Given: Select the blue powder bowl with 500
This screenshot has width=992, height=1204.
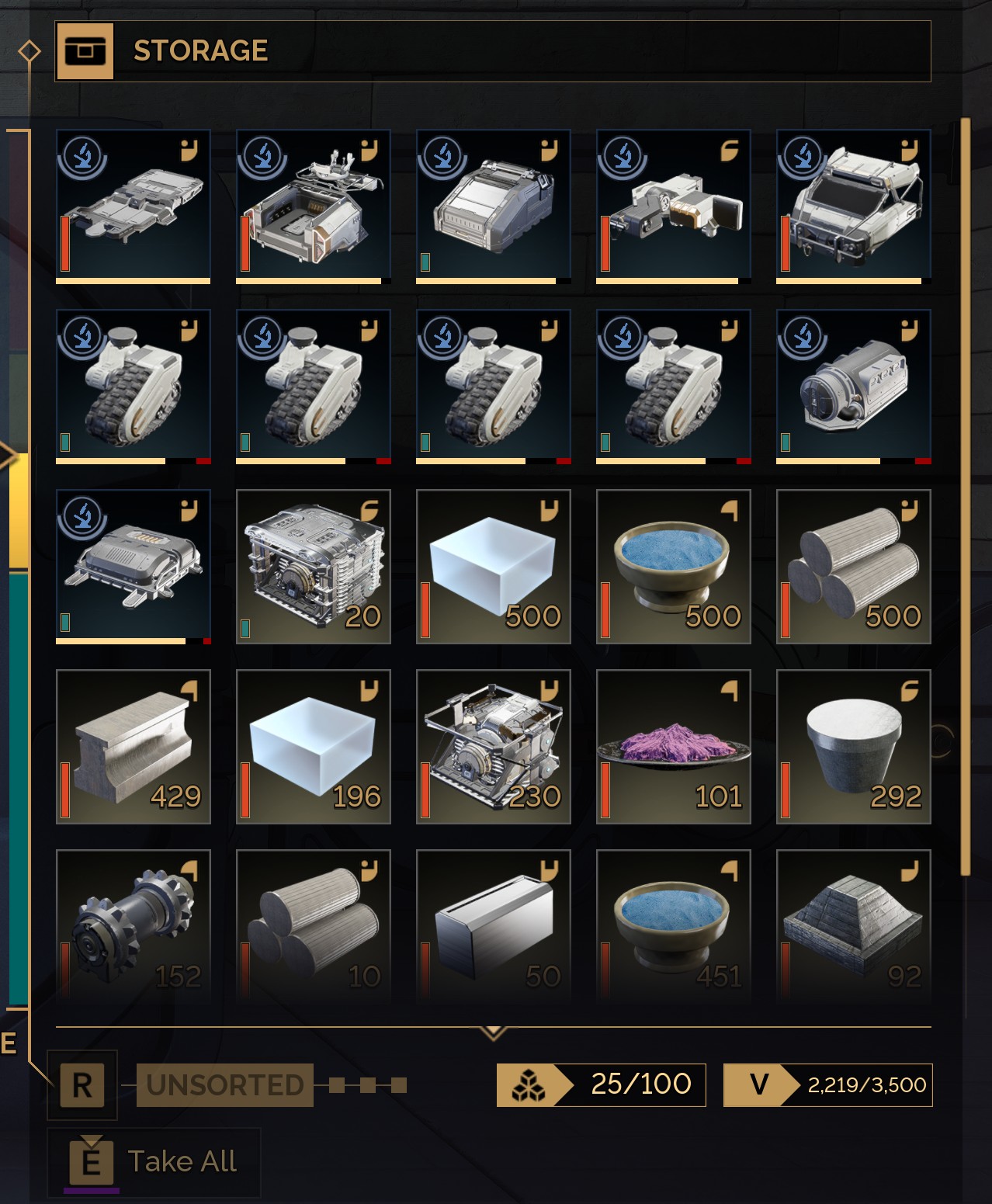Looking at the screenshot, I should point(674,567).
